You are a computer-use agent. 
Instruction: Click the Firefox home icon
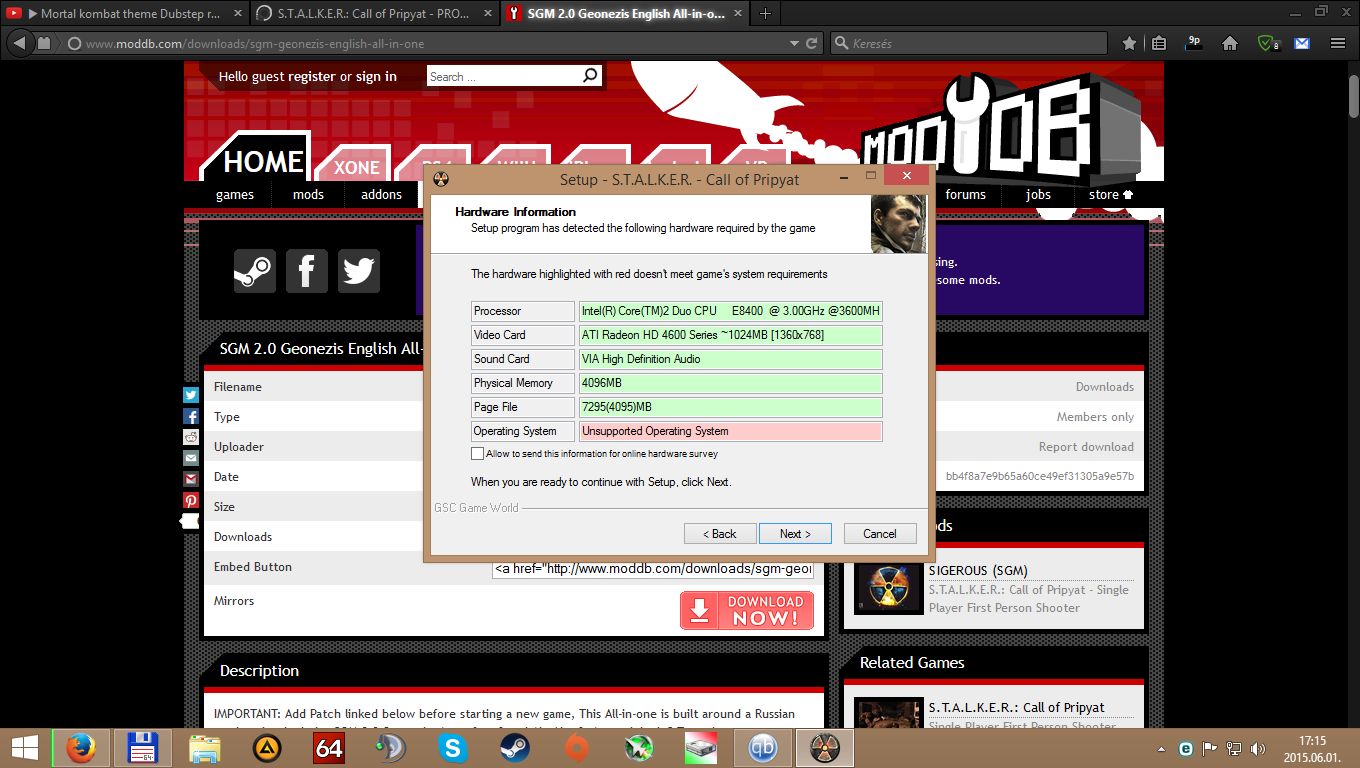[x=1230, y=44]
